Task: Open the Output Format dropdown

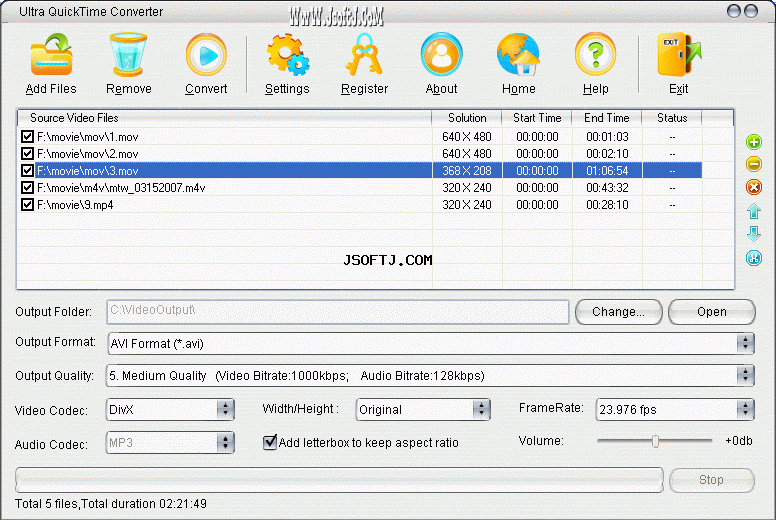Action: (745, 343)
